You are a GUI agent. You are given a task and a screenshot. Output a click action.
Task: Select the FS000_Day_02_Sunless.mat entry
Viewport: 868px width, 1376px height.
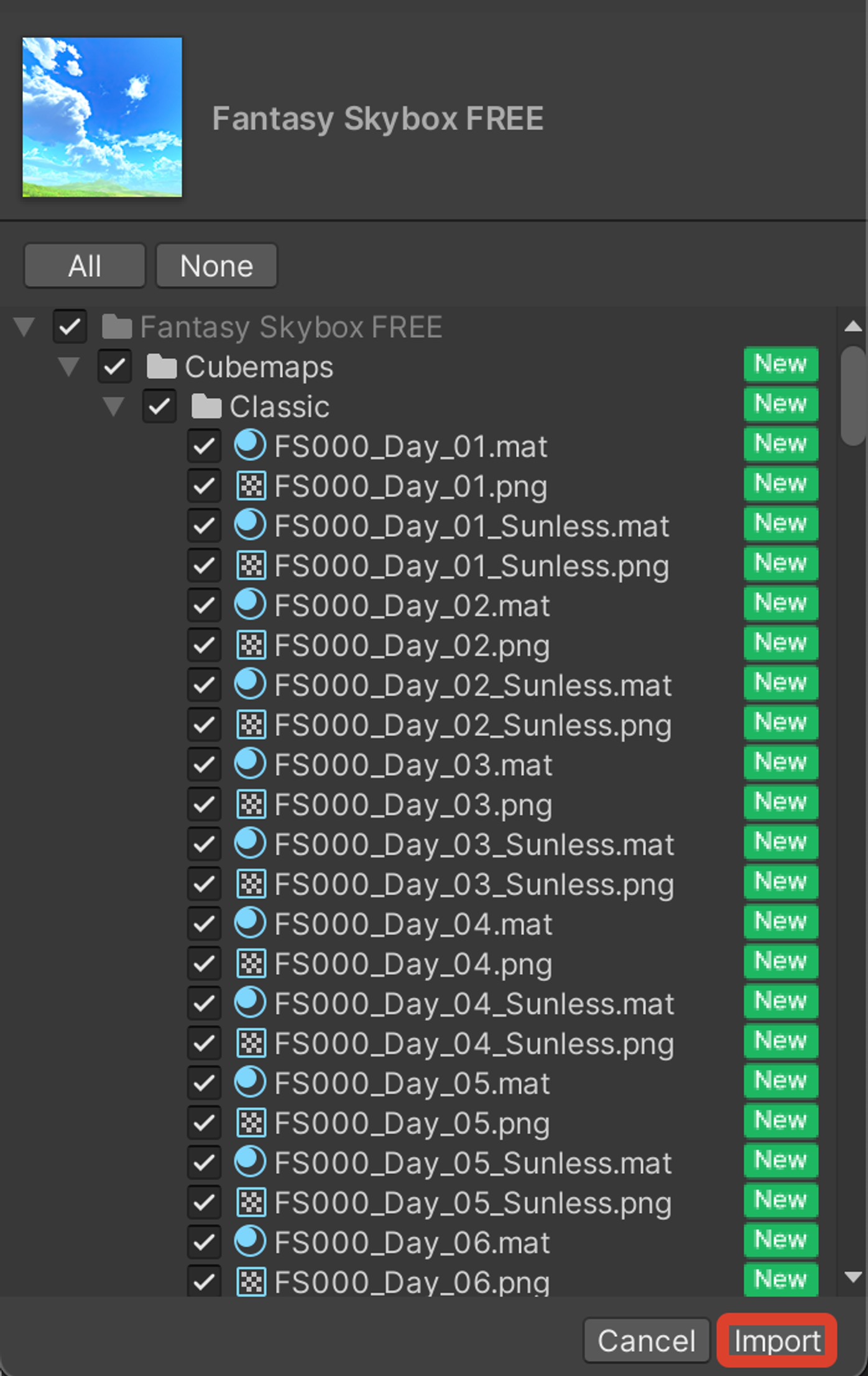(473, 685)
